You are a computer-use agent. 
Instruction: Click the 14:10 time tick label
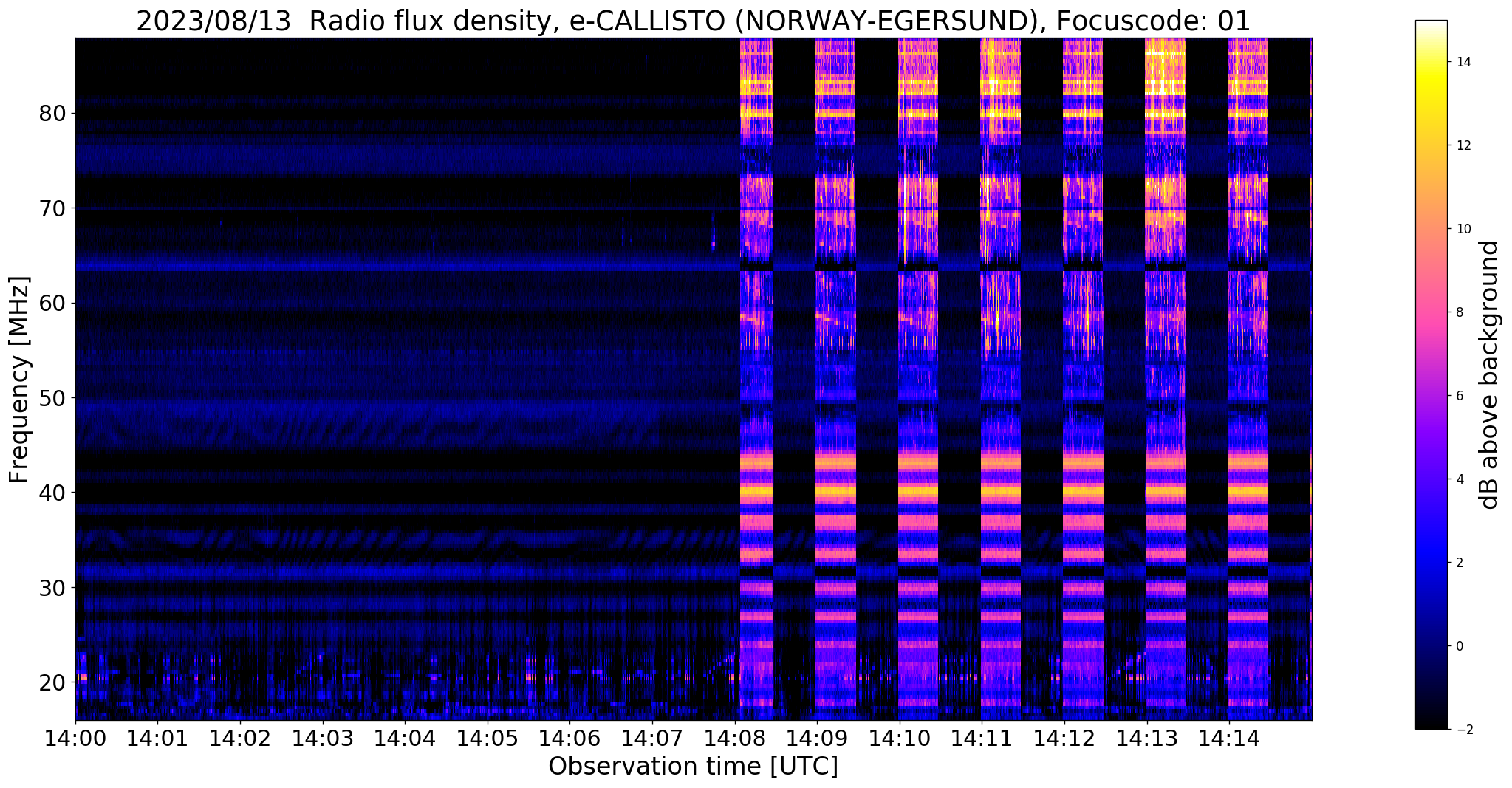click(x=899, y=738)
